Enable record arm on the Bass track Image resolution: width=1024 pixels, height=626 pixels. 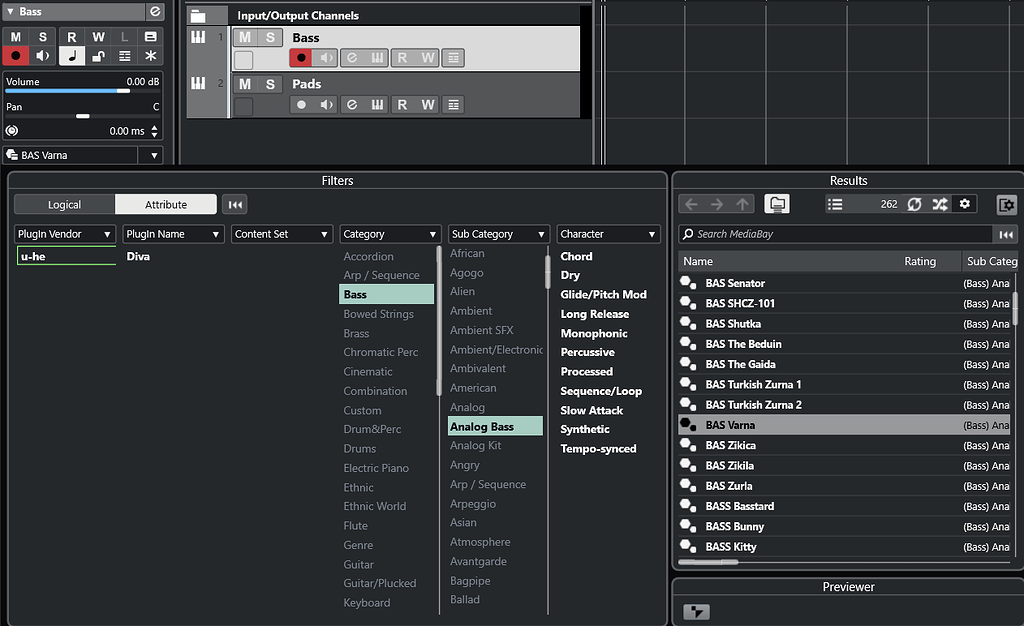[15, 55]
